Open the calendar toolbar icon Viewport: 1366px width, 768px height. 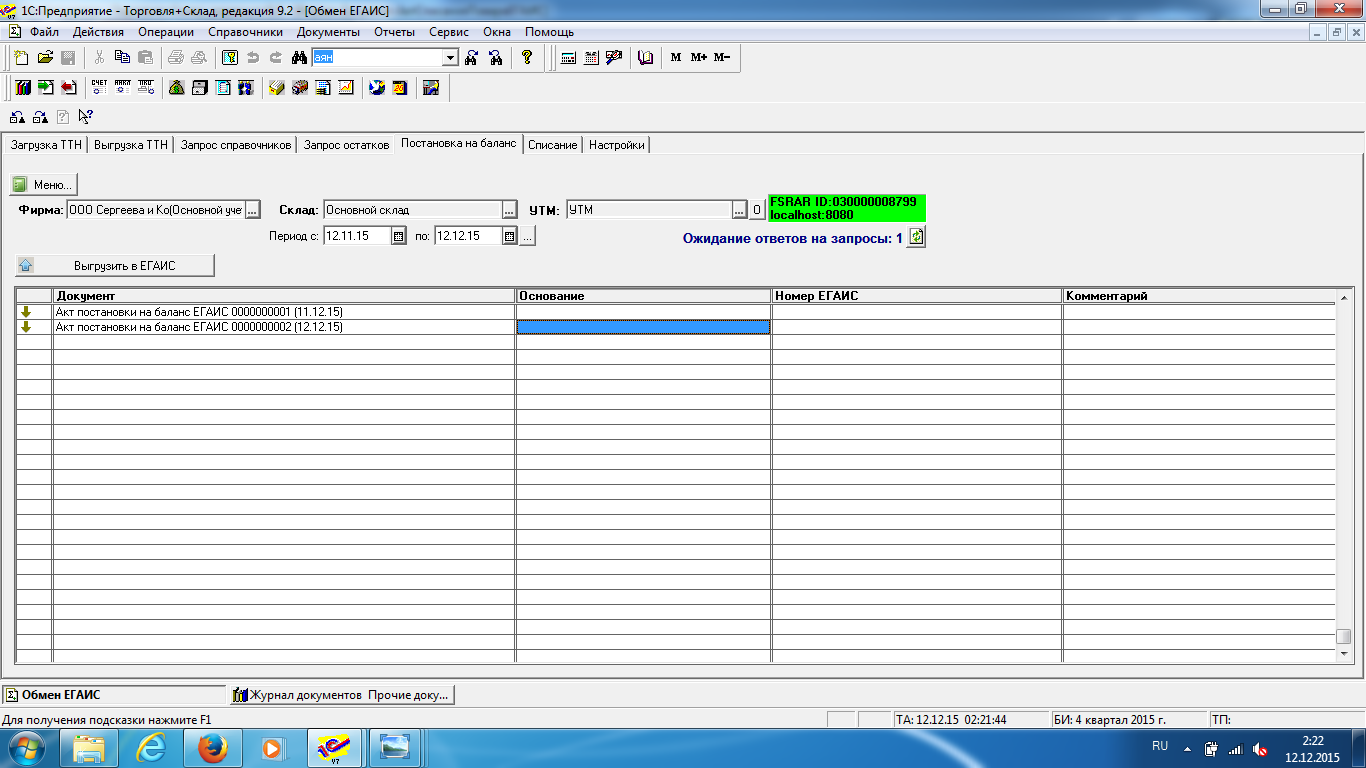pyautogui.click(x=591, y=58)
